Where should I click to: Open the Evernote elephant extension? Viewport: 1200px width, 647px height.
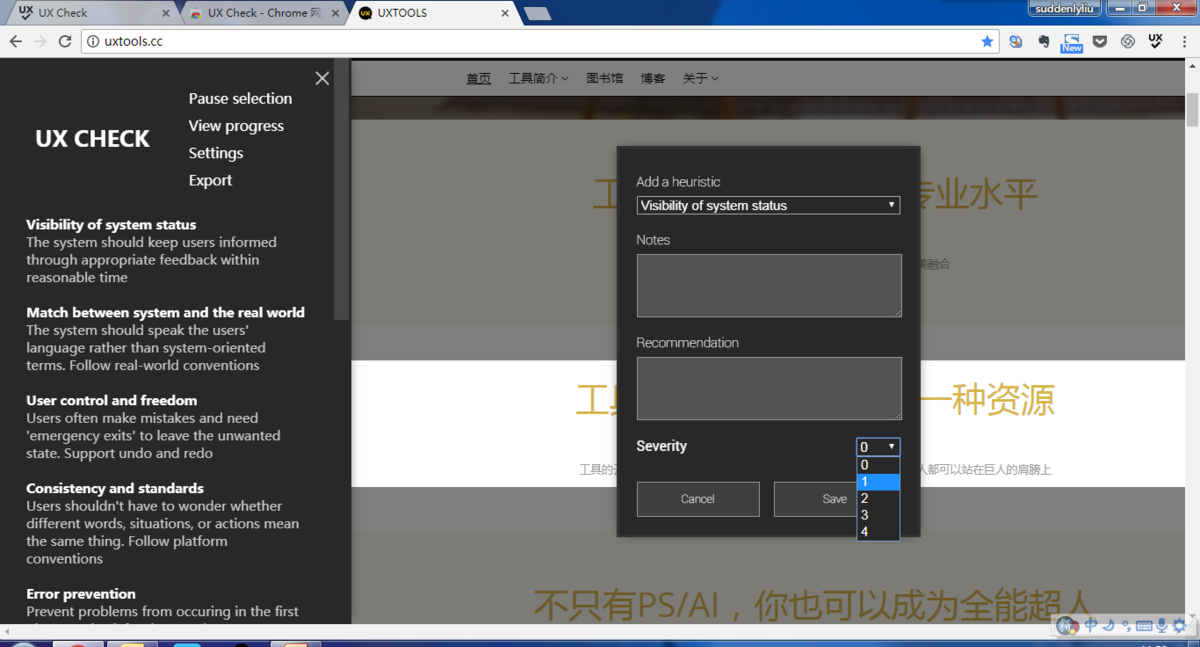point(1044,41)
